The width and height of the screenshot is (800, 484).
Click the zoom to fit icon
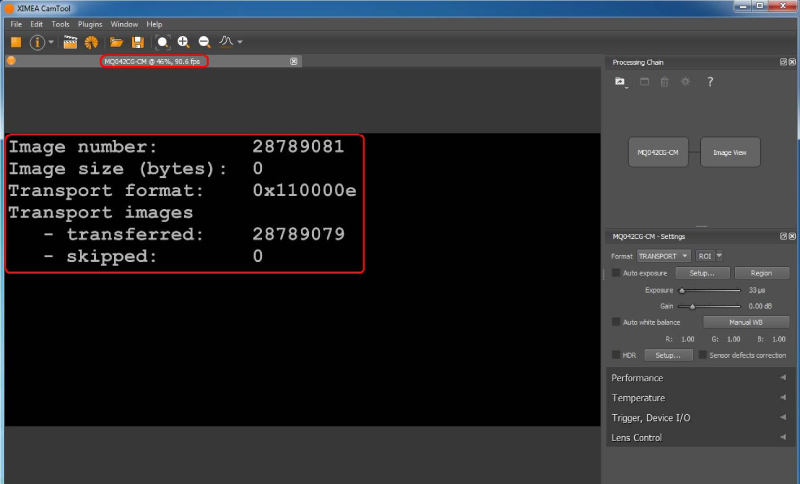coord(163,42)
